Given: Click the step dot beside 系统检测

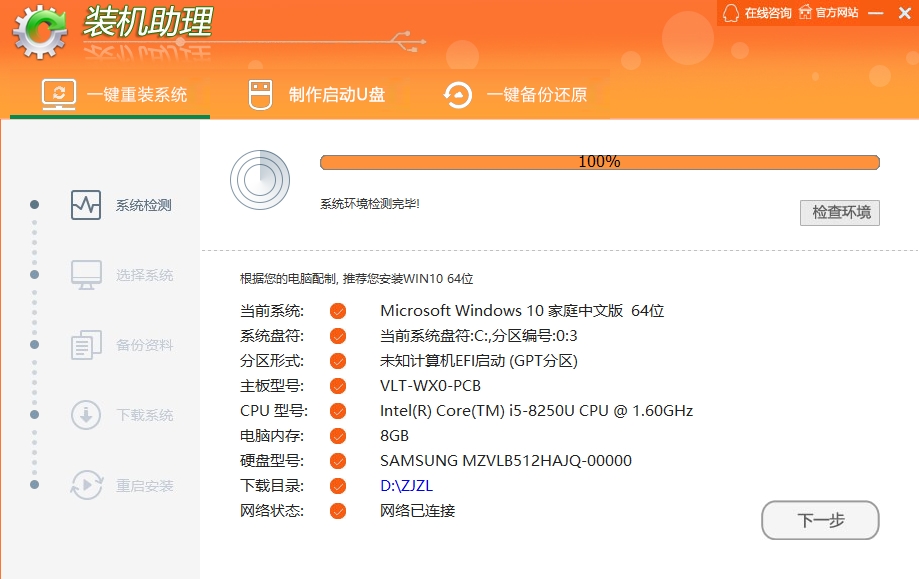Looking at the screenshot, I should point(35,205).
